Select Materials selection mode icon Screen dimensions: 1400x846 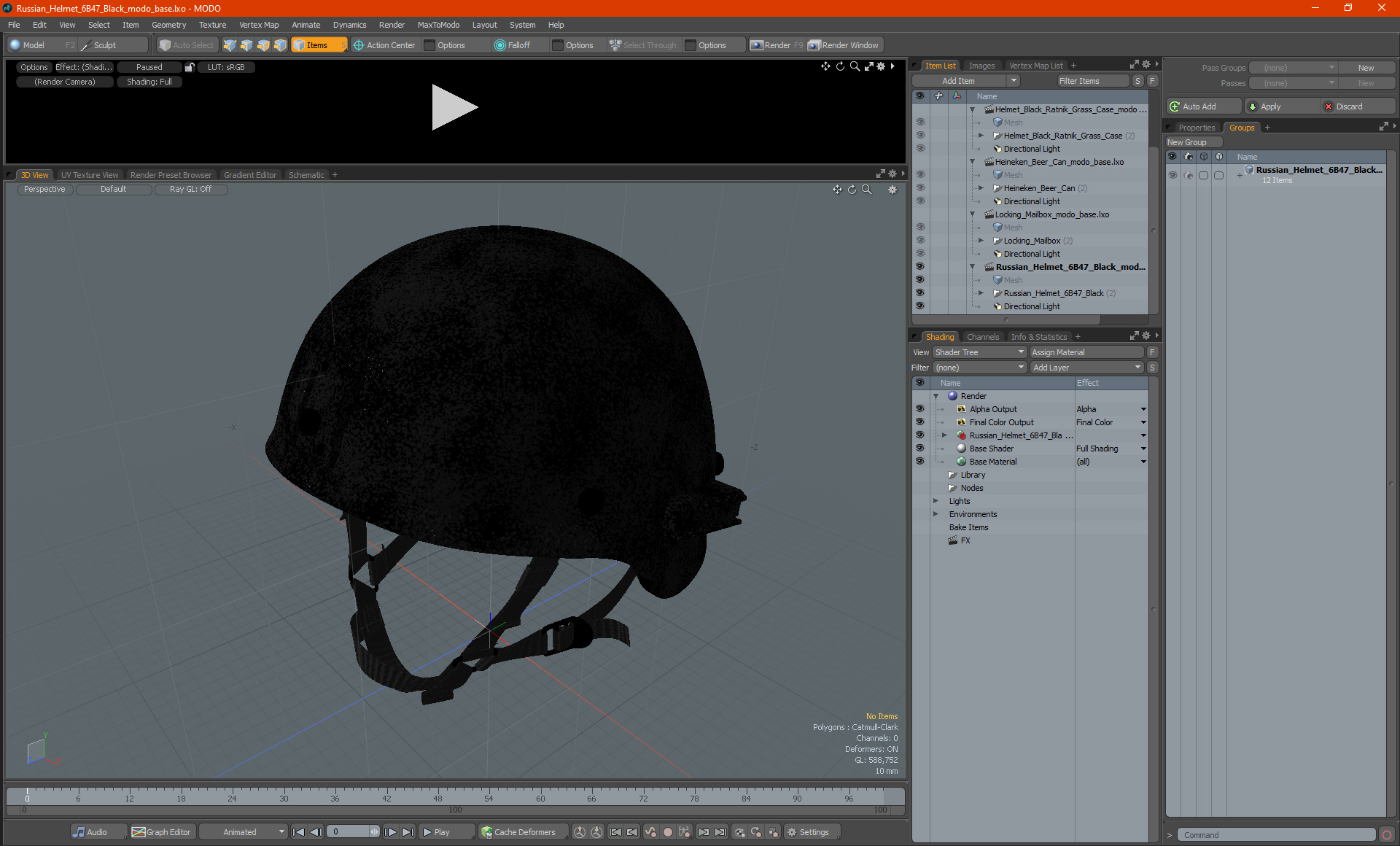point(280,45)
